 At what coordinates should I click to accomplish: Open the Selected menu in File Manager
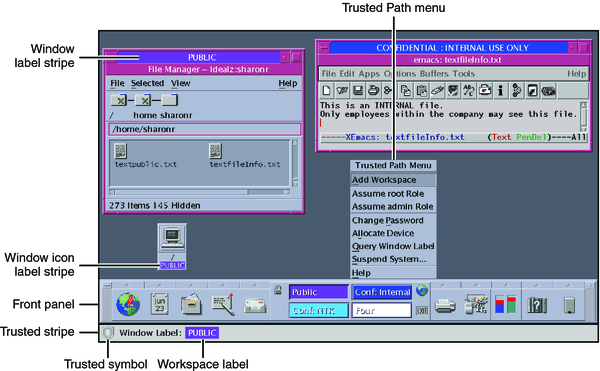click(x=147, y=83)
